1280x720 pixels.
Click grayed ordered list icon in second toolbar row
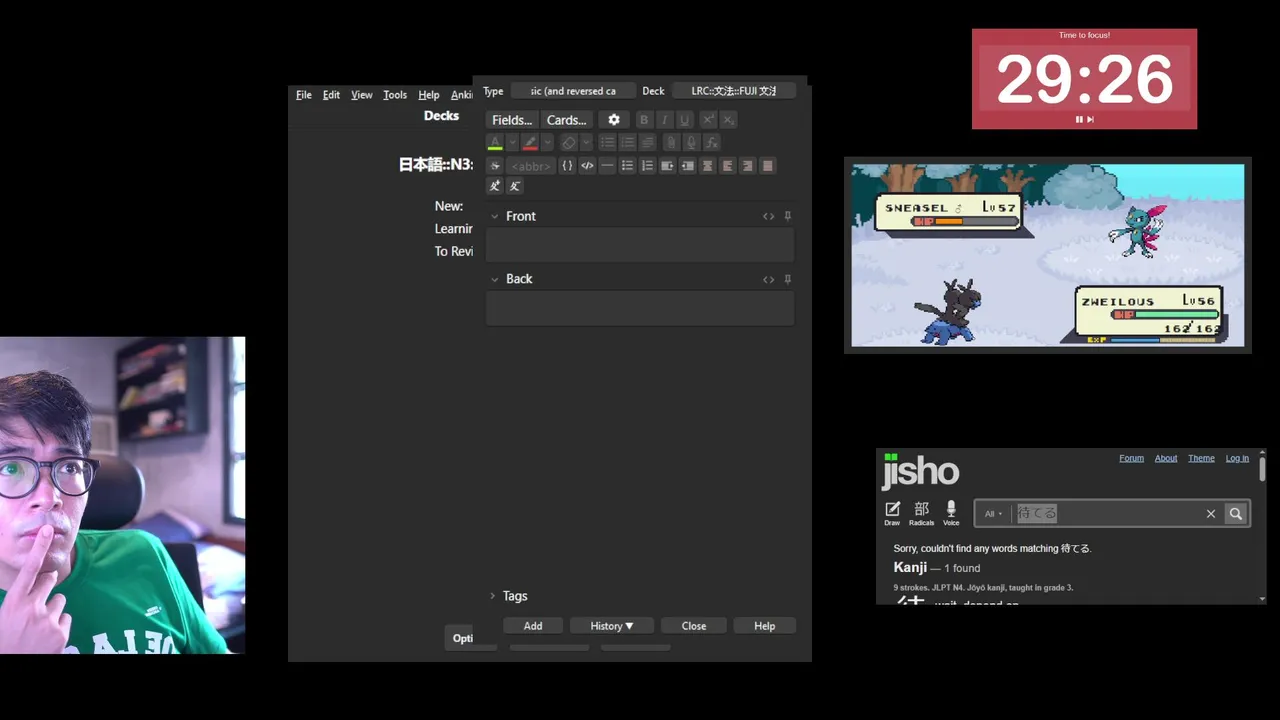tap(627, 143)
